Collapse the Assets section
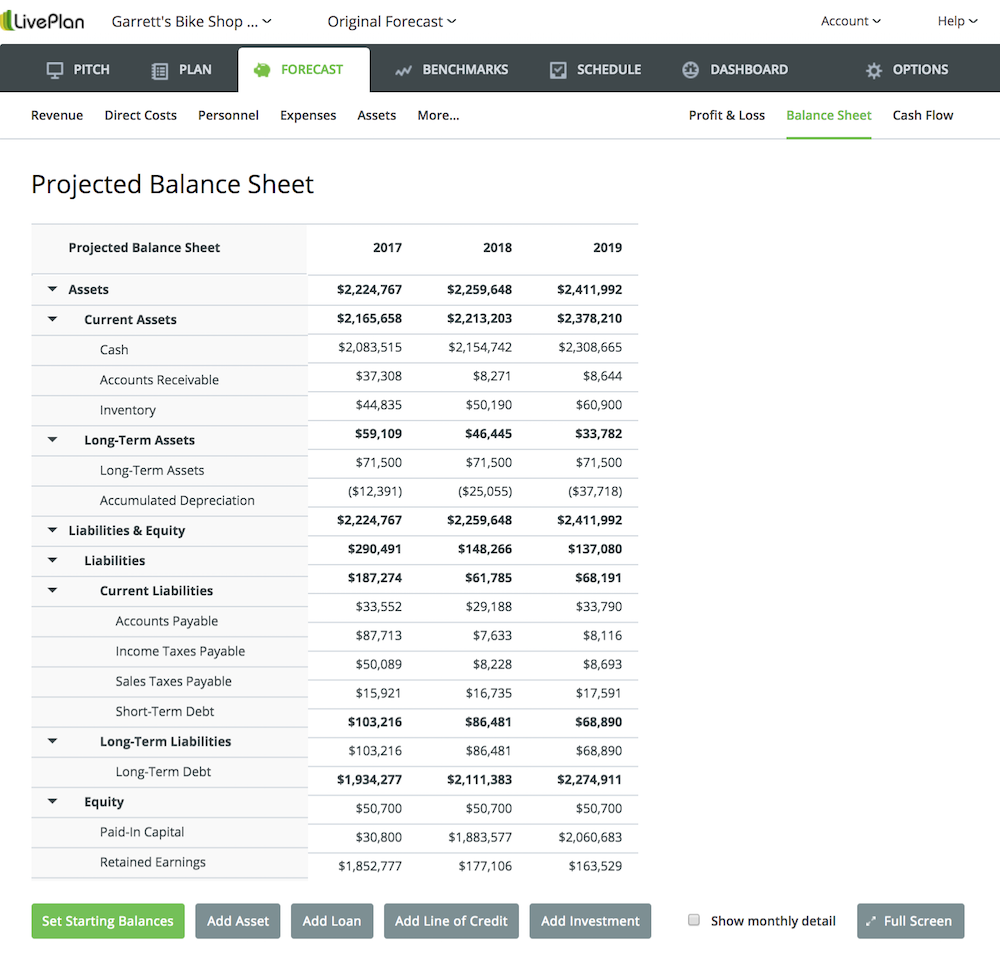1000x959 pixels. point(52,289)
